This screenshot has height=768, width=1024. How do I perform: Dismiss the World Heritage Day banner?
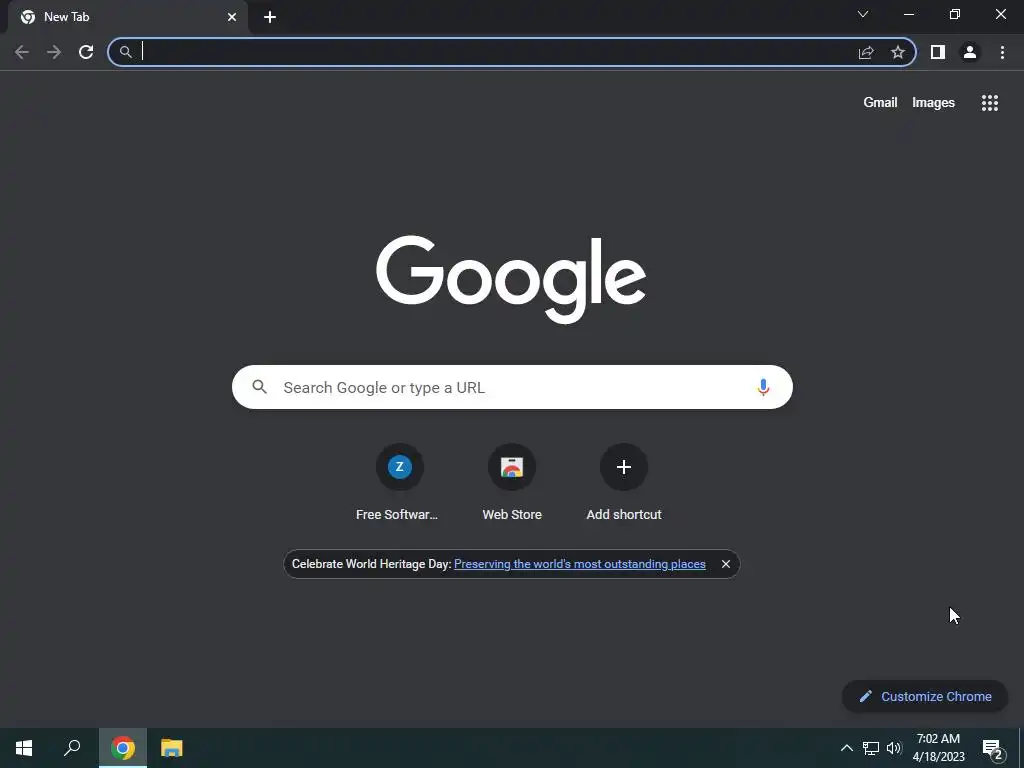(726, 564)
